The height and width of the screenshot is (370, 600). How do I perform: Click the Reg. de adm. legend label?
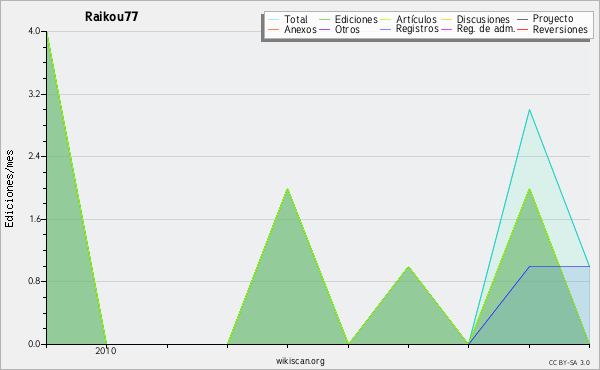[486, 29]
